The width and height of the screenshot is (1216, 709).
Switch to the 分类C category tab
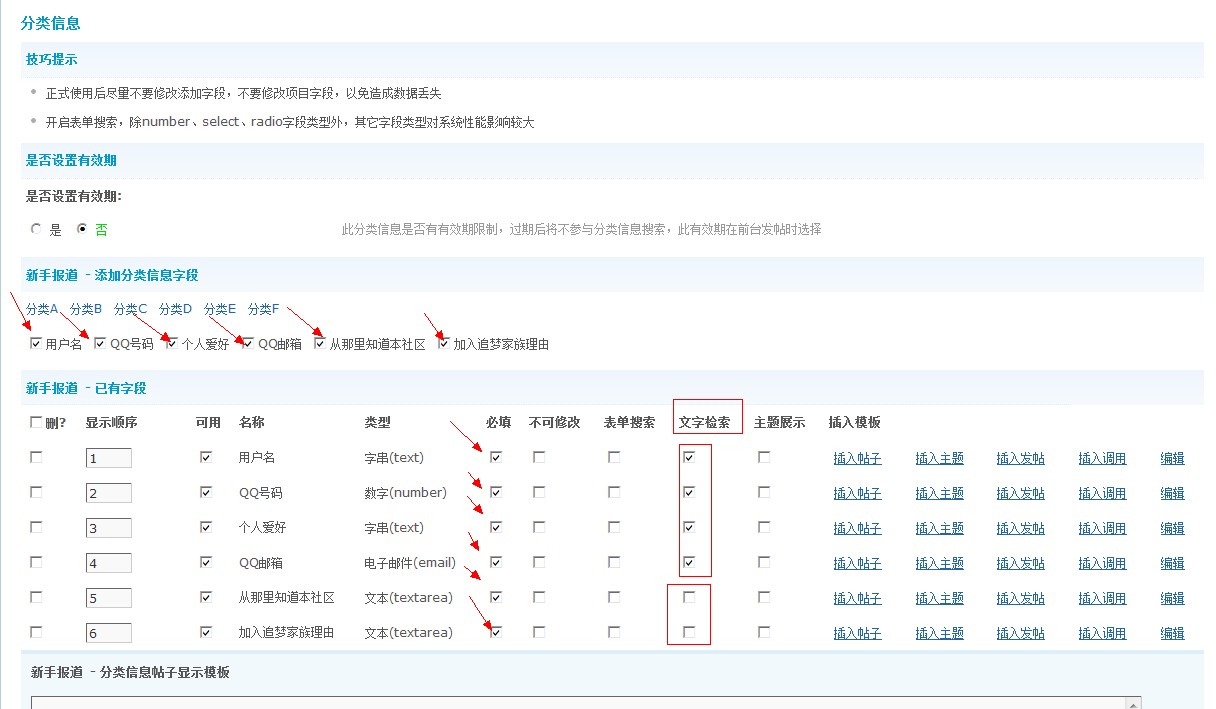[x=131, y=309]
